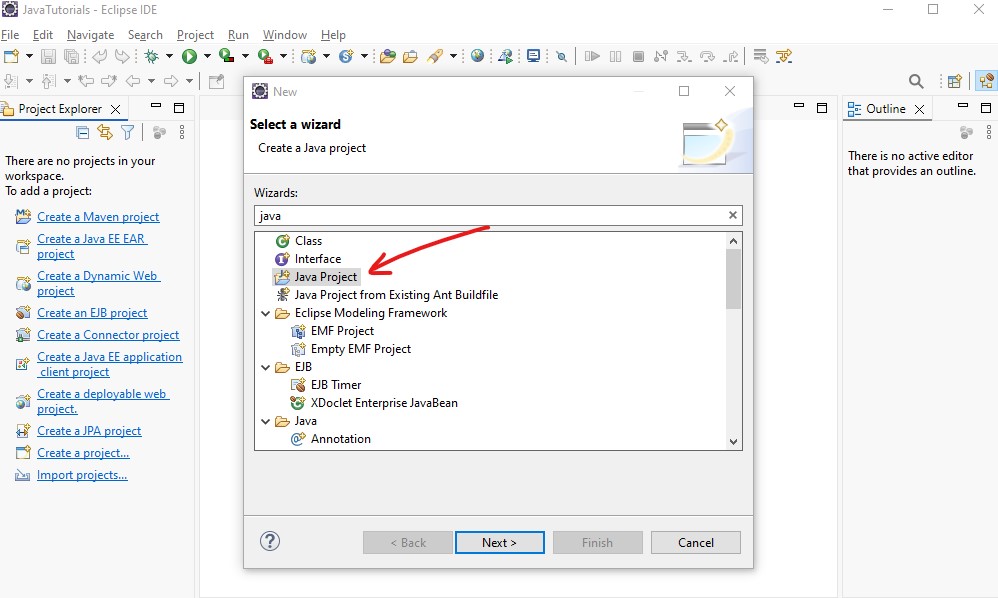Click the Open Type icon
This screenshot has height=598, width=998.
(x=388, y=56)
